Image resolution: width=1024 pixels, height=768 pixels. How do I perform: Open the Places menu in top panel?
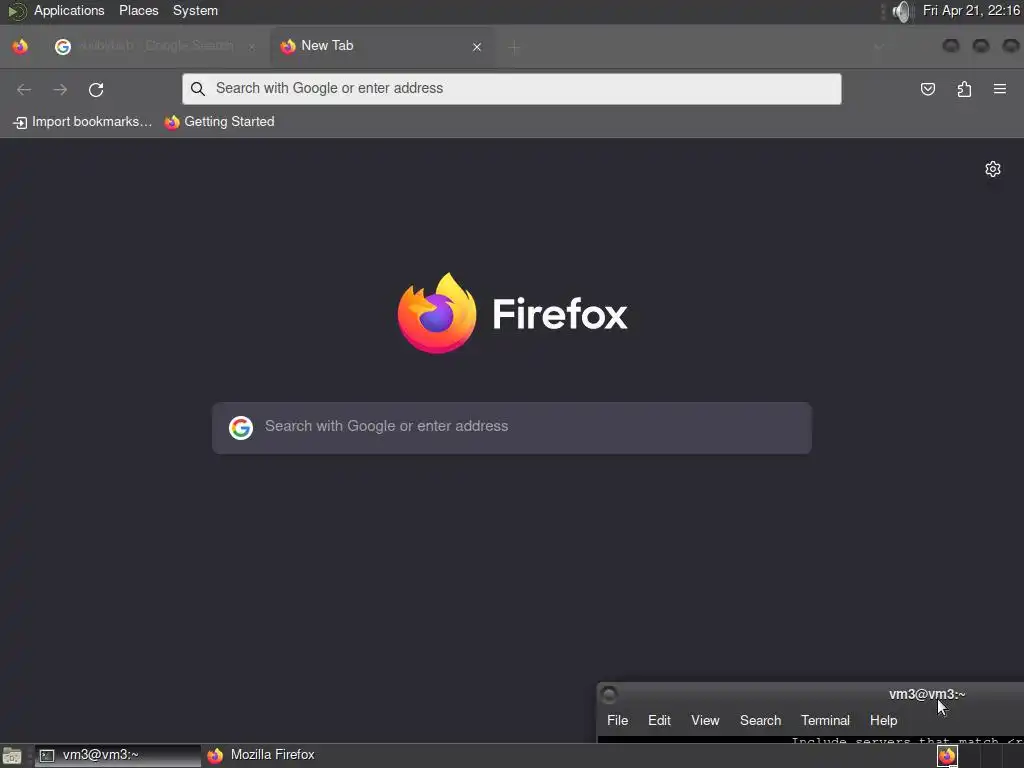[138, 11]
